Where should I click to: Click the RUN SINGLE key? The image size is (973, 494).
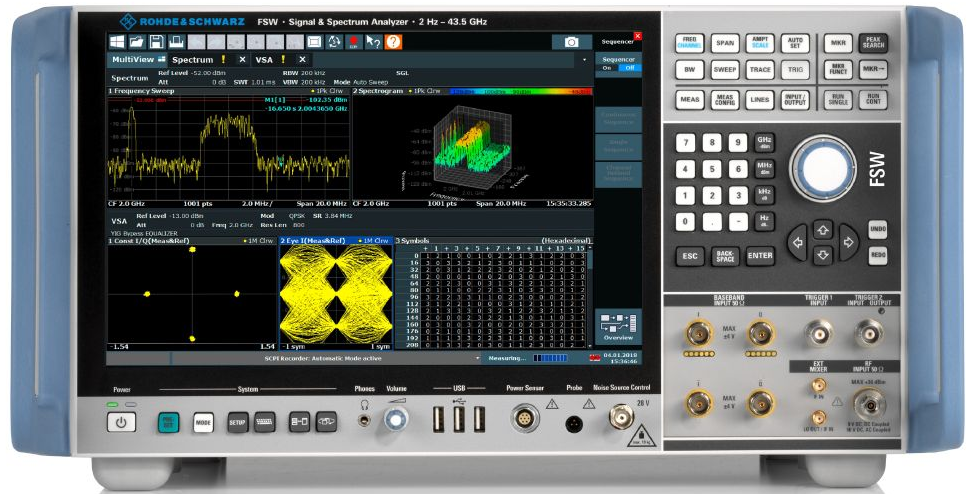838,99
